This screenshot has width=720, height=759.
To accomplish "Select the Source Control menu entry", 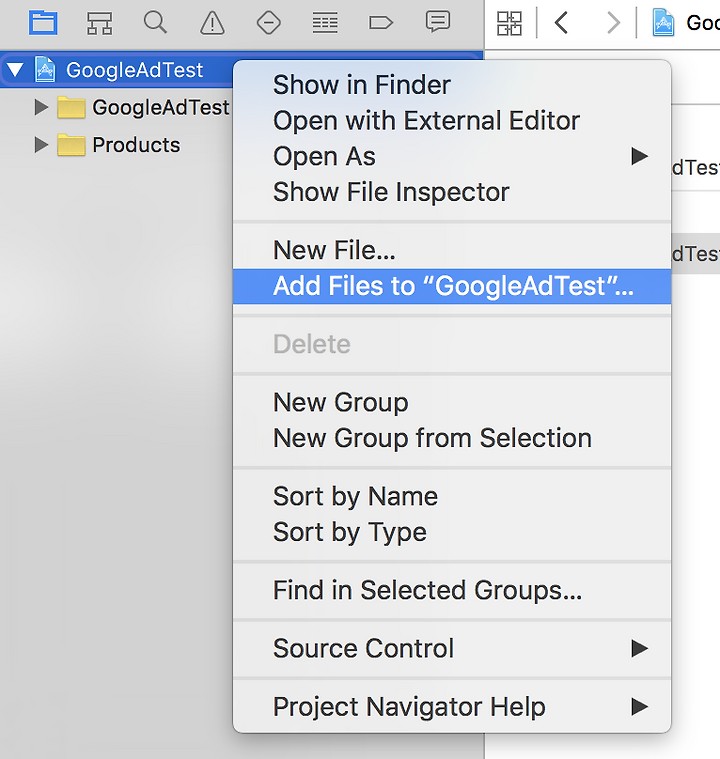I will pos(452,648).
